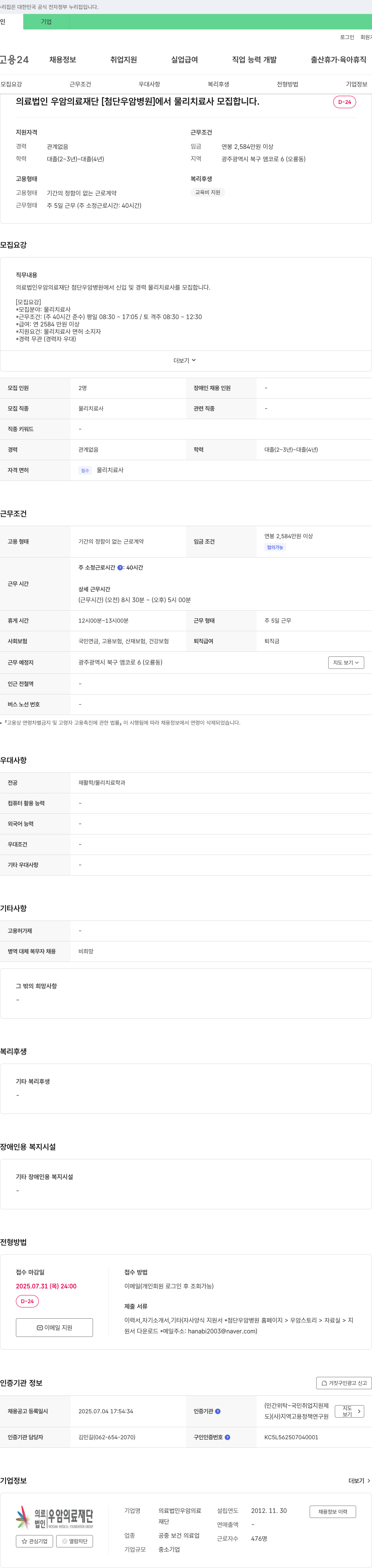Screen dimensions: 372x1568
Task: Add the company via 관심기업 star button
Action: (x=34, y=1541)
